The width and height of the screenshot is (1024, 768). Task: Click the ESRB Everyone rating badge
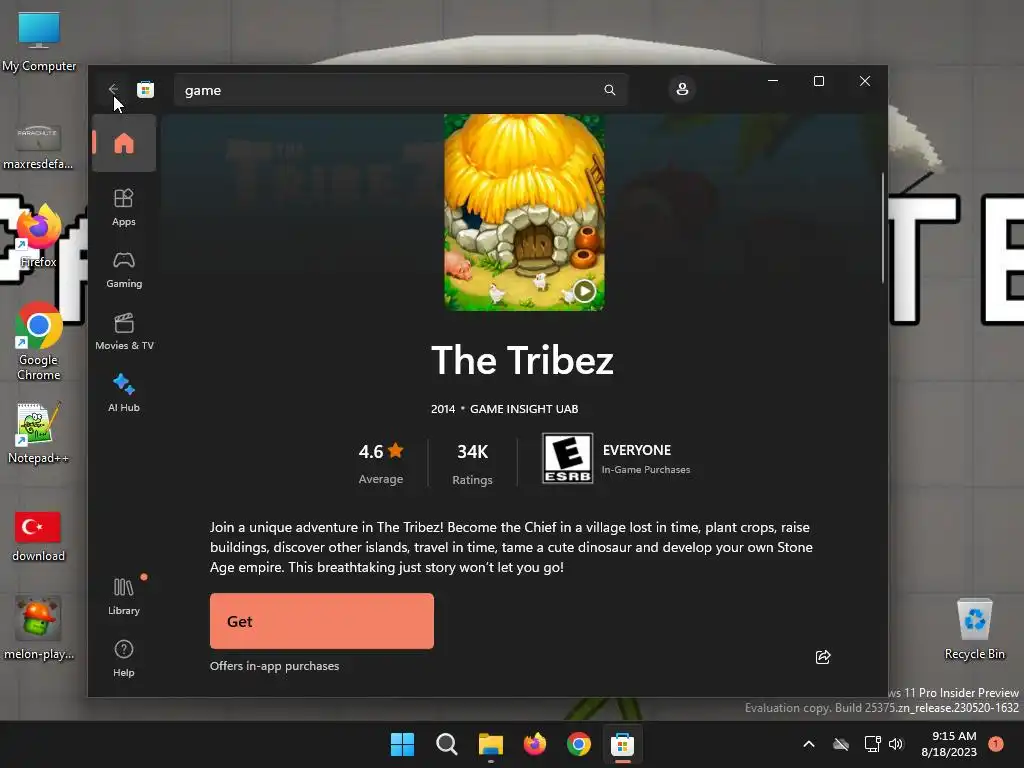pos(568,458)
